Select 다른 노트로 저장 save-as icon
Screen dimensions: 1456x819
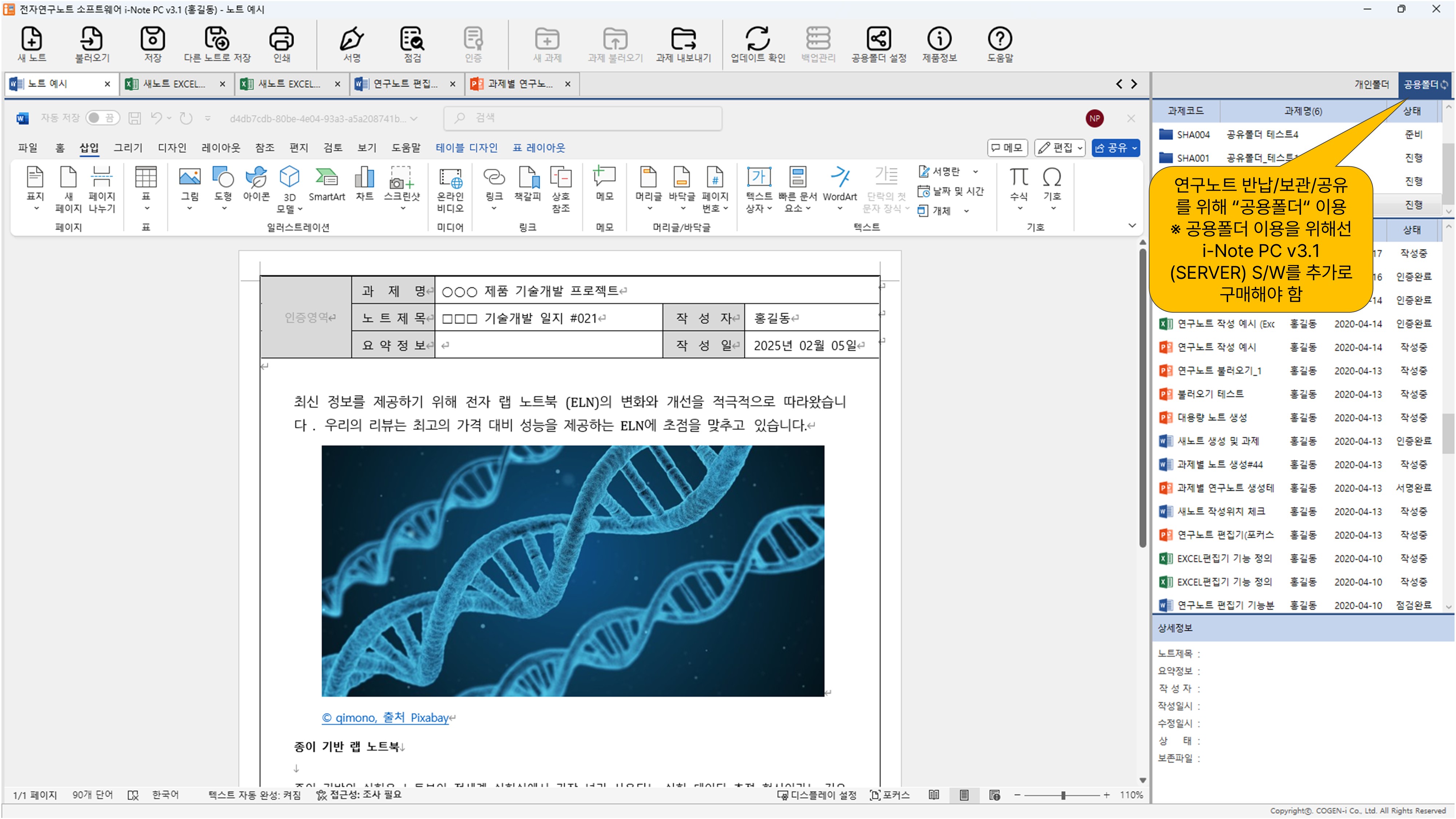point(217,44)
